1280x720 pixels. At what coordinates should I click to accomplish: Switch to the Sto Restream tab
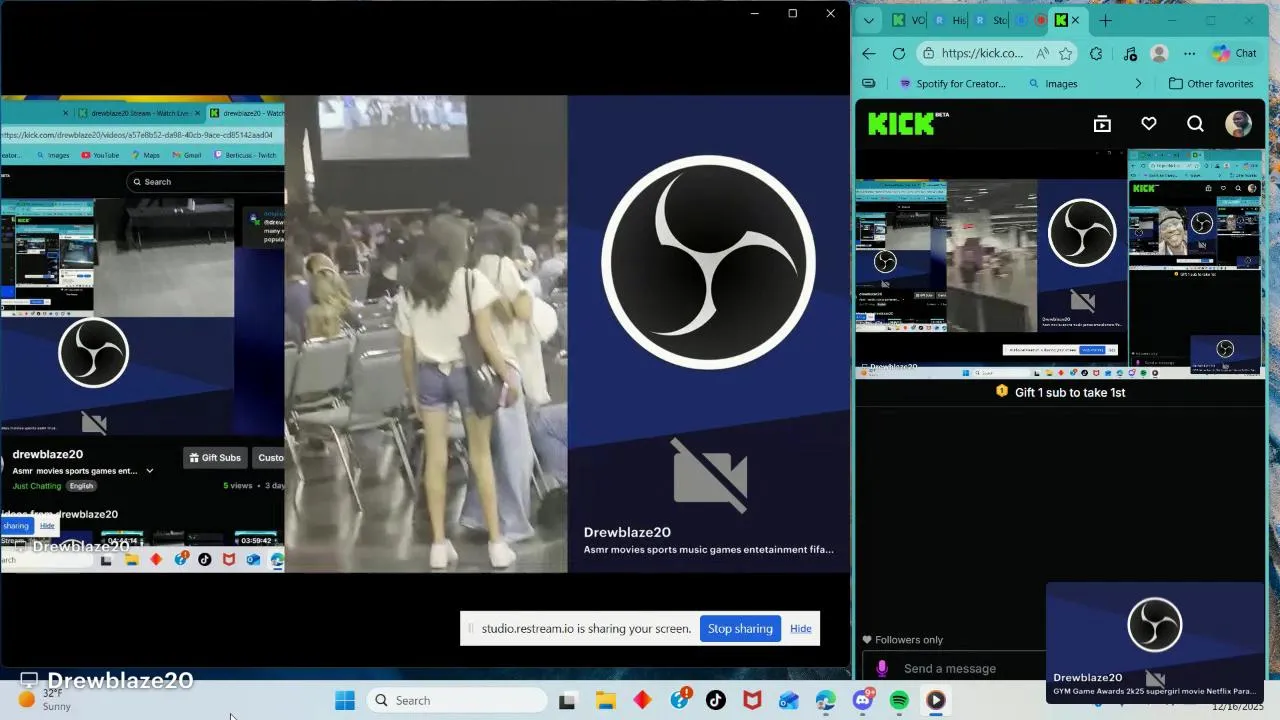click(991, 20)
